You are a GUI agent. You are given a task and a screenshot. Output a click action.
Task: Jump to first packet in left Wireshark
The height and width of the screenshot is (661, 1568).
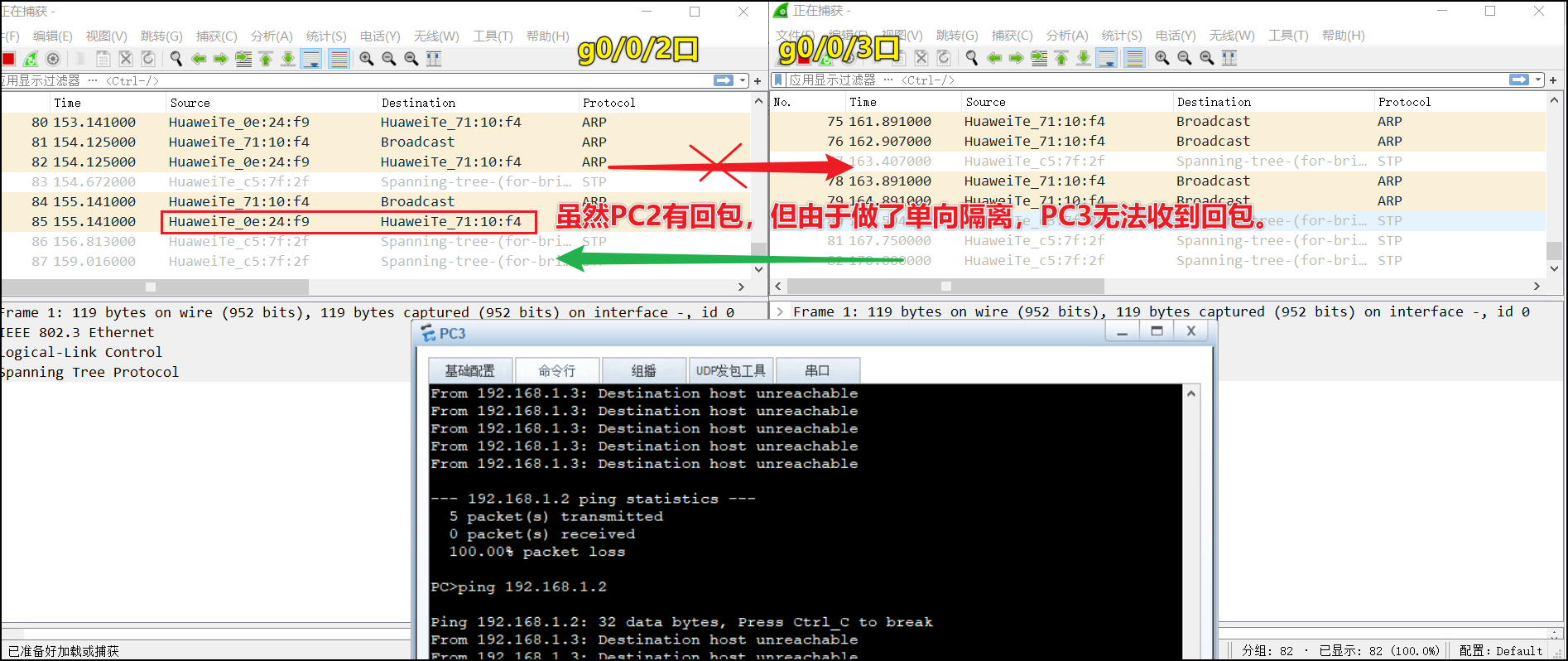[x=266, y=59]
